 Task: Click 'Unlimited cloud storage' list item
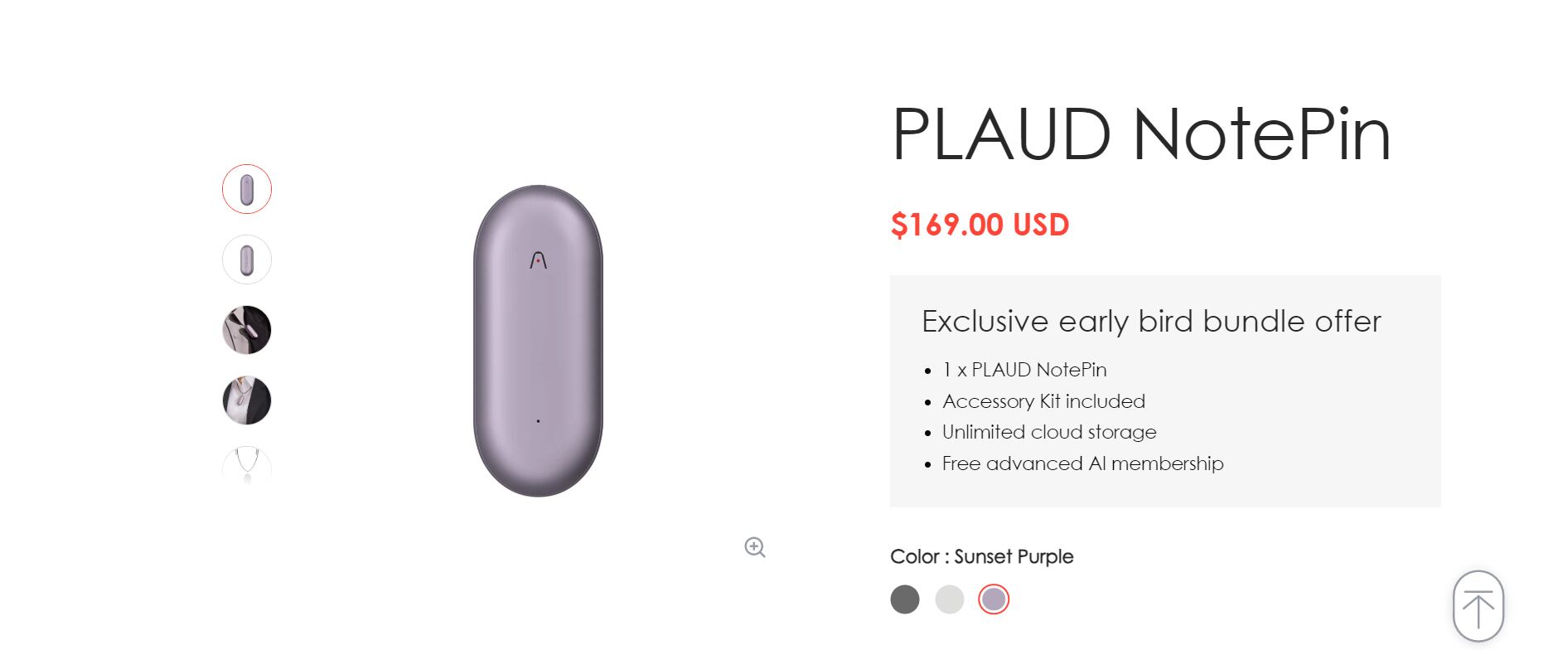tap(1049, 432)
